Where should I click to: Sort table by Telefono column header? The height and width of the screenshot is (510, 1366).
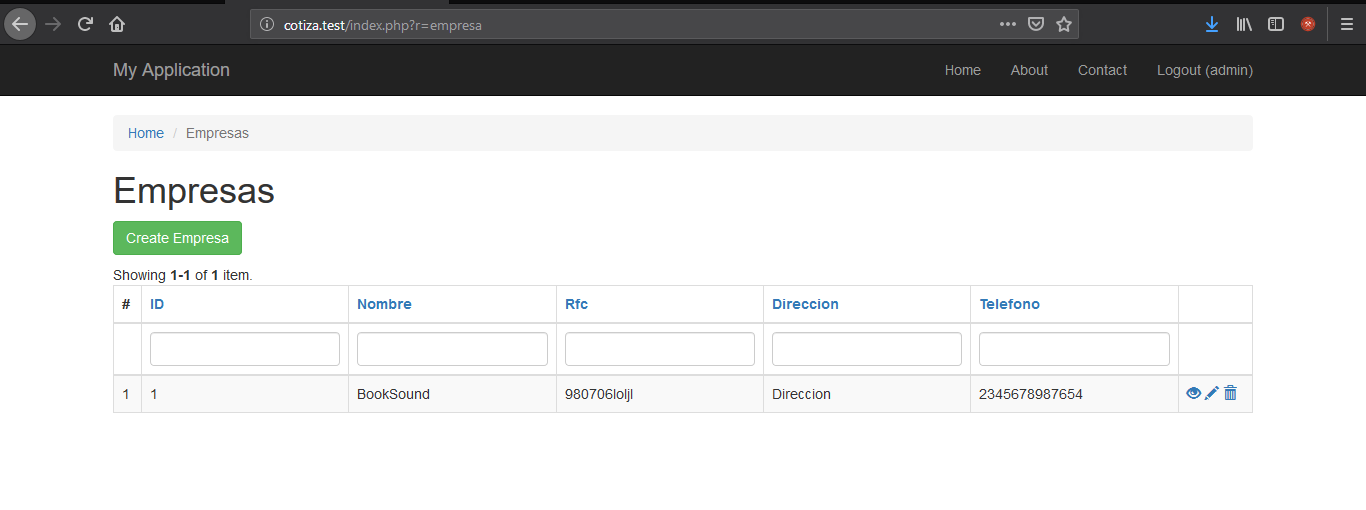1009,304
